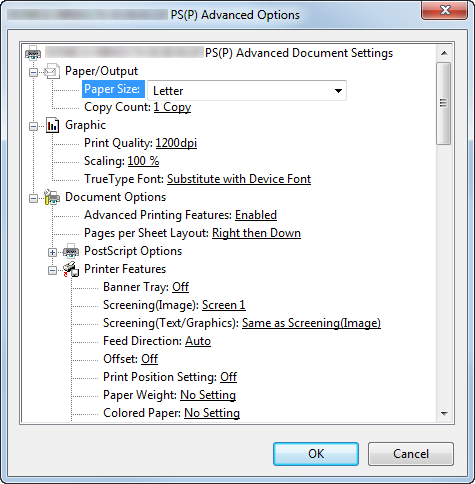The height and width of the screenshot is (484, 475).
Task: Open the Paper Size dropdown showing Letter
Action: pyautogui.click(x=247, y=90)
